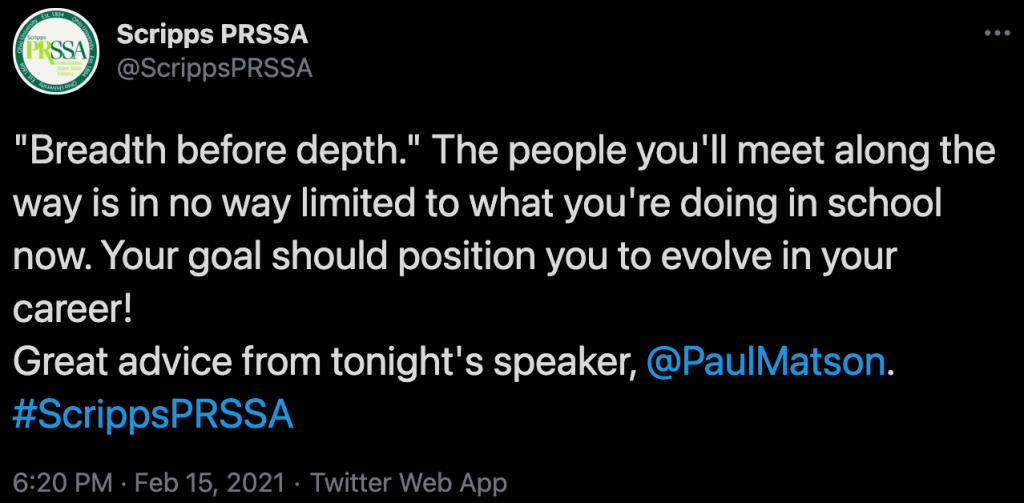Follow the #ScrippsPRSSA hashtag link
The height and width of the screenshot is (503, 1024).
click(153, 413)
